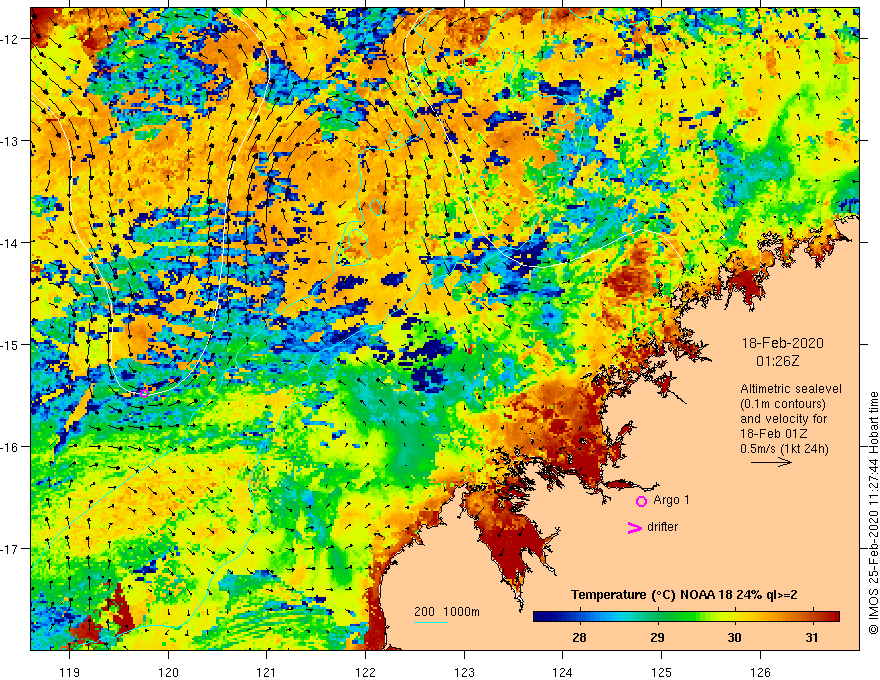Click the 0.5m/s velocity scale arrow
This screenshot has width=880, height=680.
pyautogui.click(x=771, y=462)
